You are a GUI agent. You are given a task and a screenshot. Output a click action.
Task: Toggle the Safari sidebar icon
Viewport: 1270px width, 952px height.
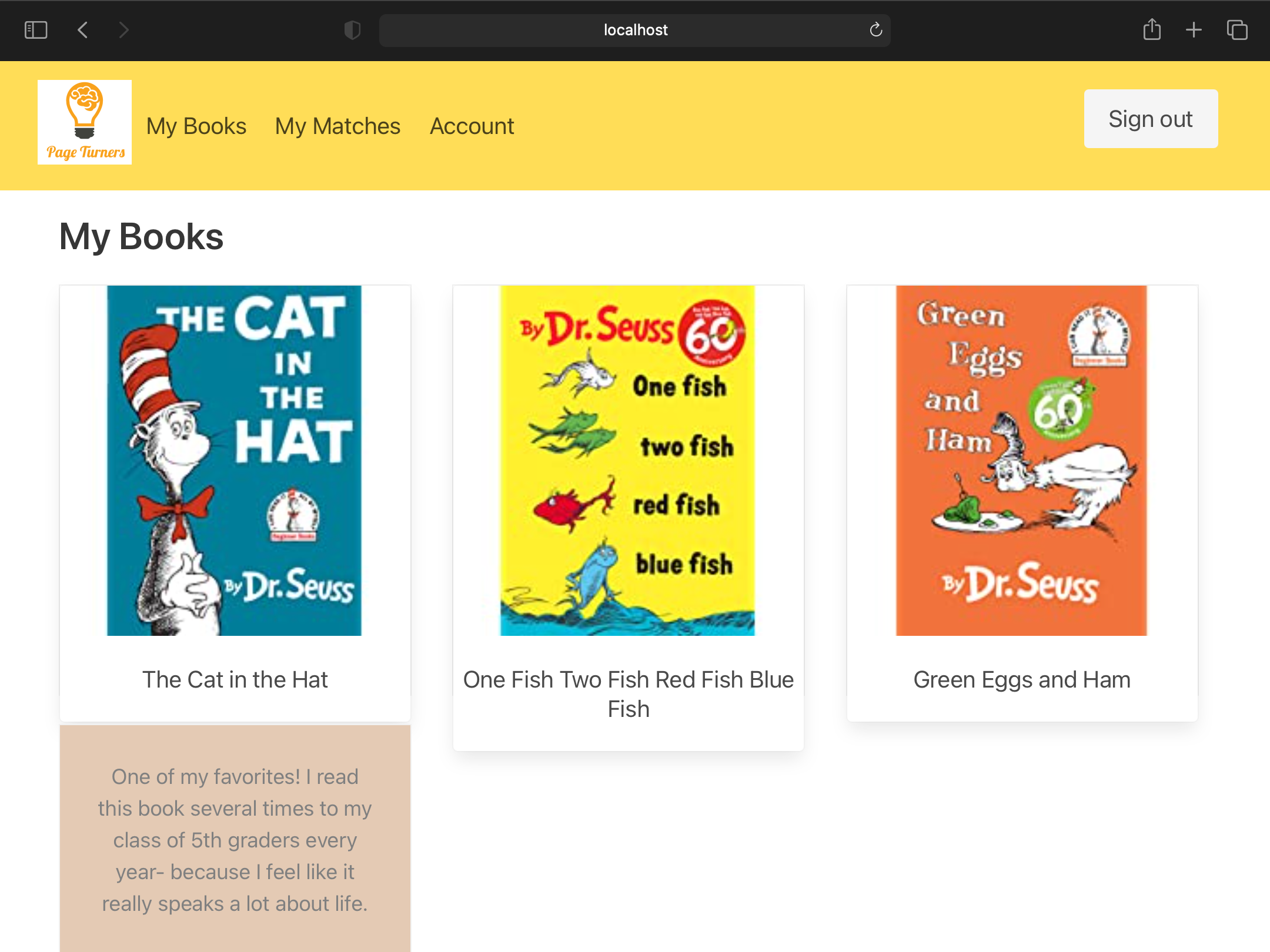coord(36,30)
